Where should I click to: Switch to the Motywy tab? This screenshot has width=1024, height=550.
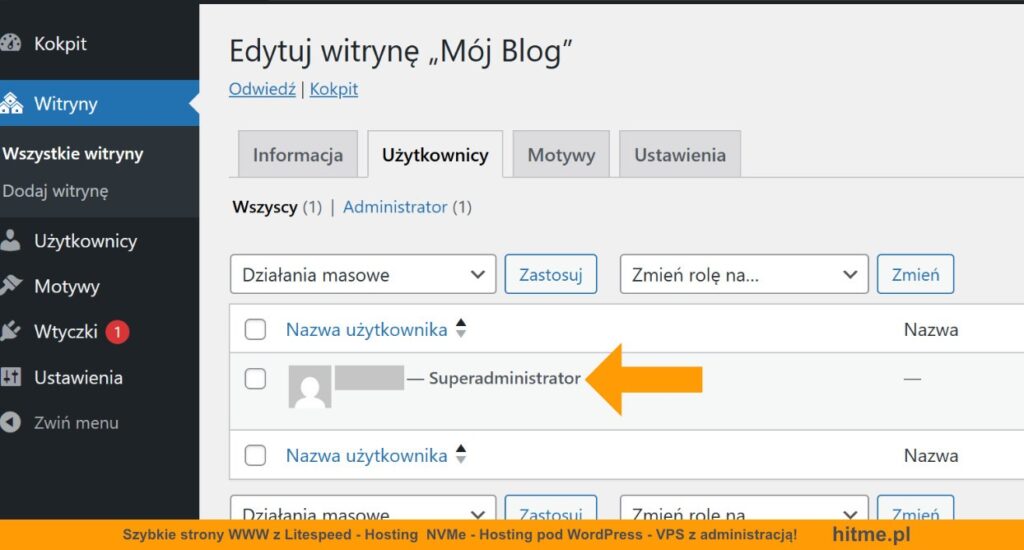click(561, 155)
